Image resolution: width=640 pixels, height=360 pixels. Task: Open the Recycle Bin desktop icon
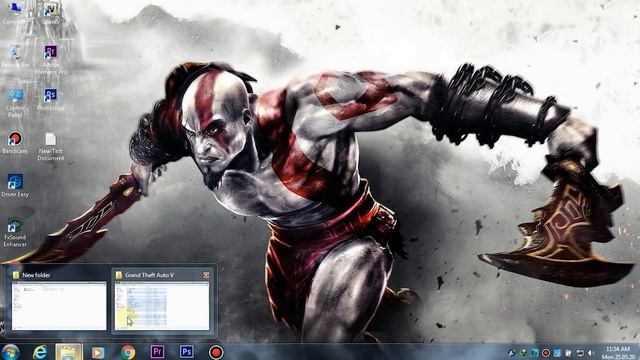tap(15, 56)
